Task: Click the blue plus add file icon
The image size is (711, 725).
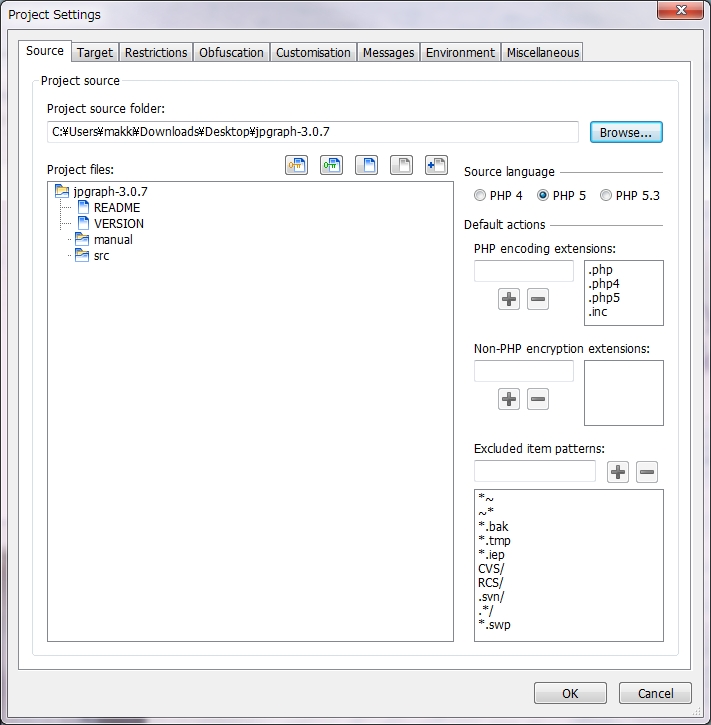Action: point(436,166)
